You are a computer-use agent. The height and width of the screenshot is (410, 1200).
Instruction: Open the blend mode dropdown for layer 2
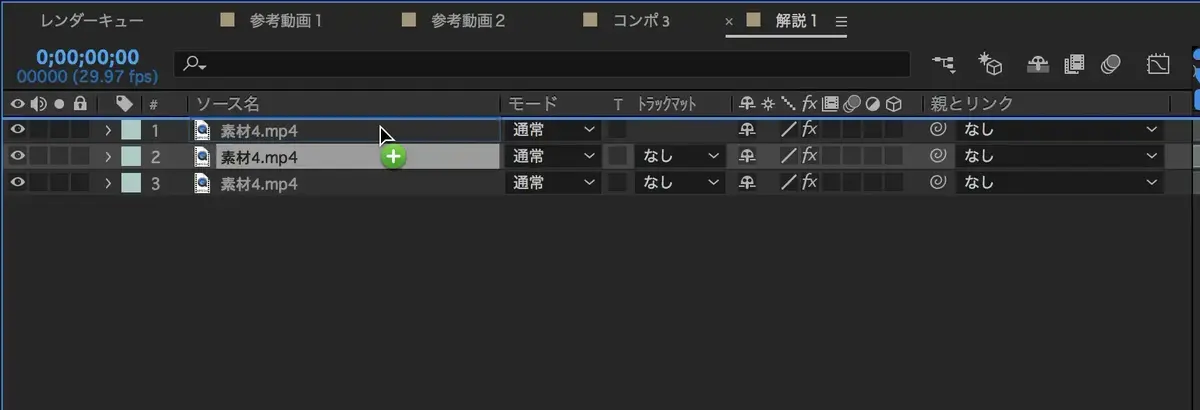553,156
